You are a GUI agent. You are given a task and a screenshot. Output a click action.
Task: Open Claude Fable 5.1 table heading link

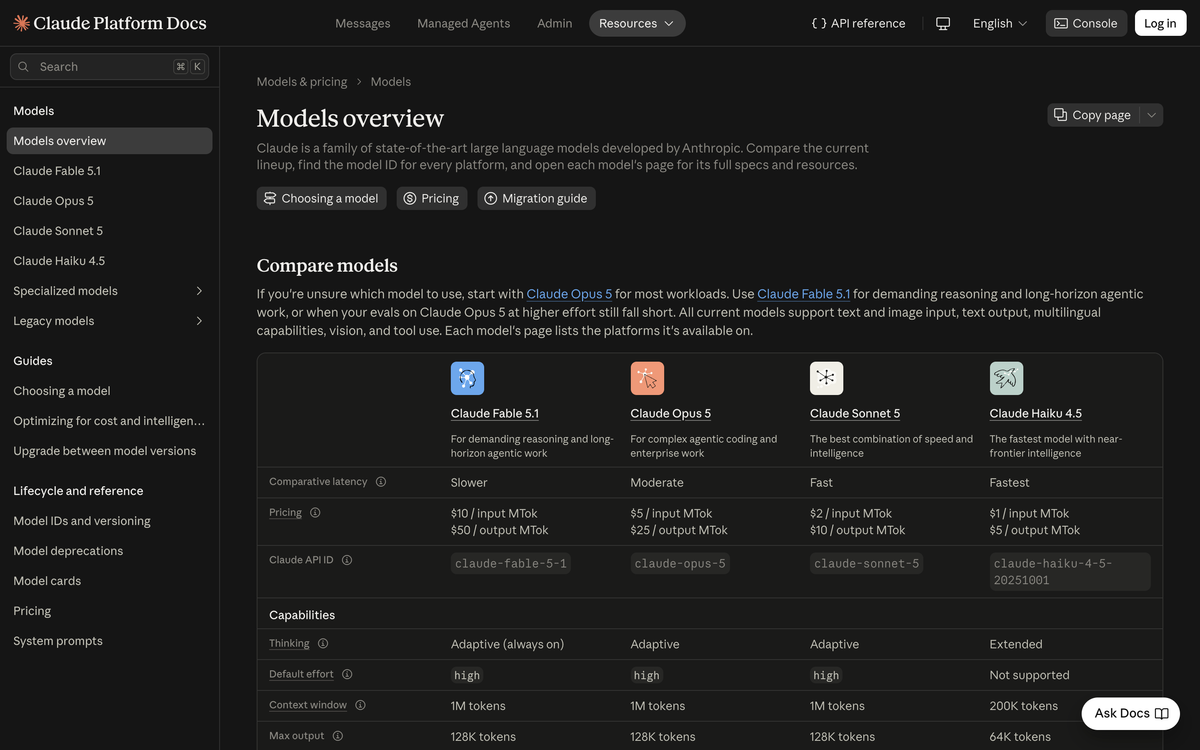pos(495,413)
